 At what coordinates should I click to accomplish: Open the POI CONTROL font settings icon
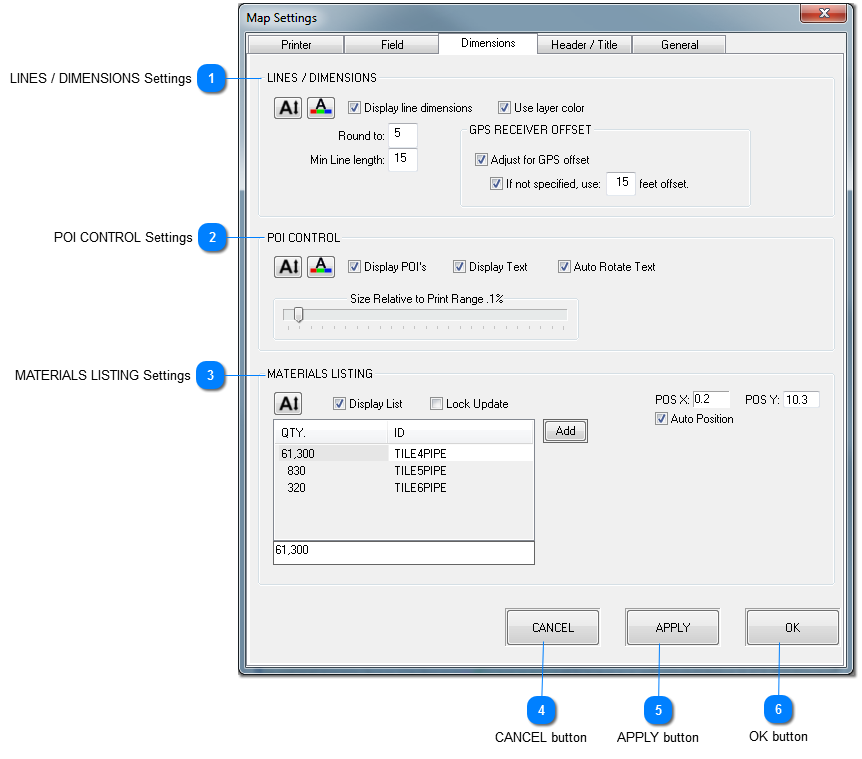pyautogui.click(x=288, y=266)
